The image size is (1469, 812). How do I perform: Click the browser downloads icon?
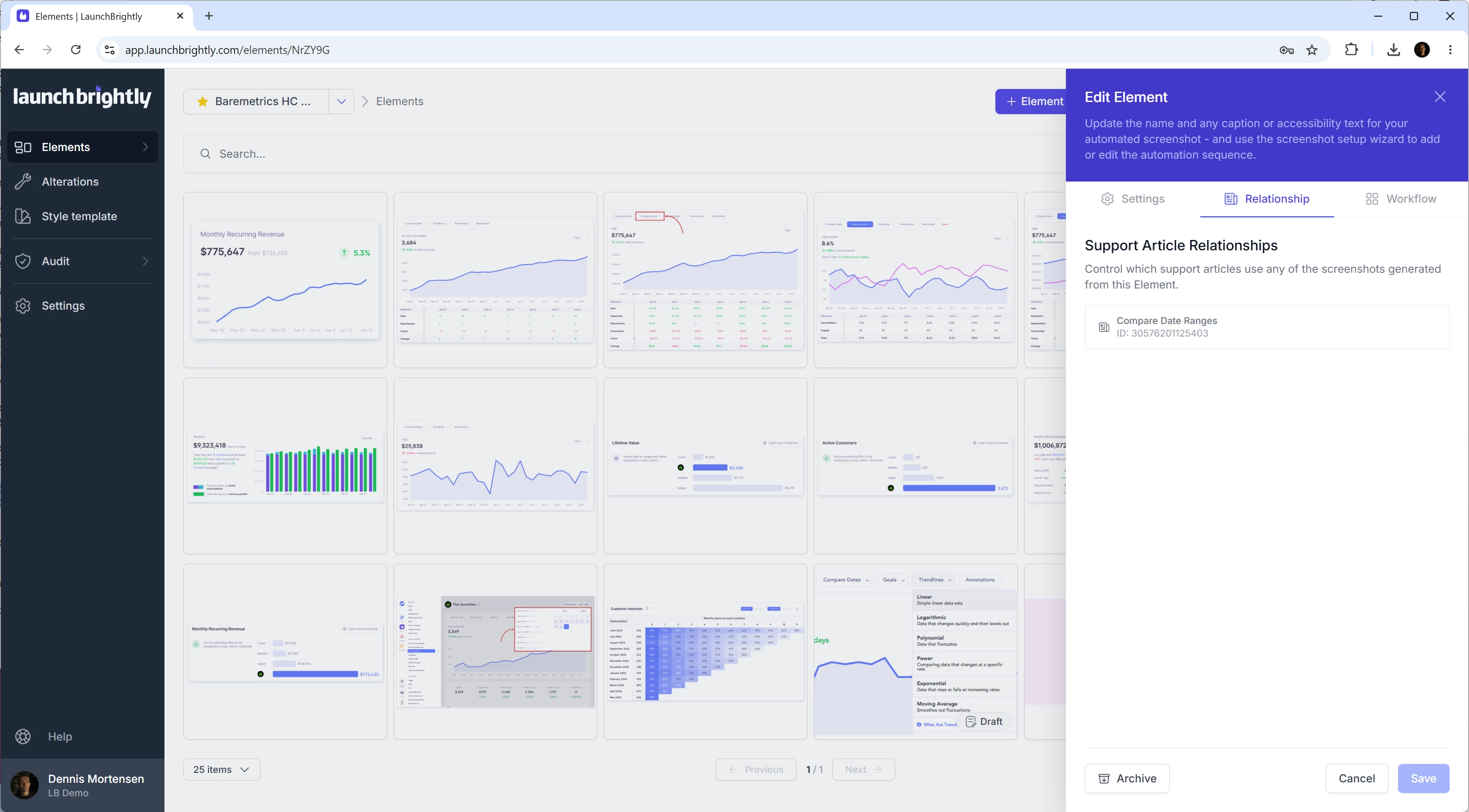(x=1393, y=50)
